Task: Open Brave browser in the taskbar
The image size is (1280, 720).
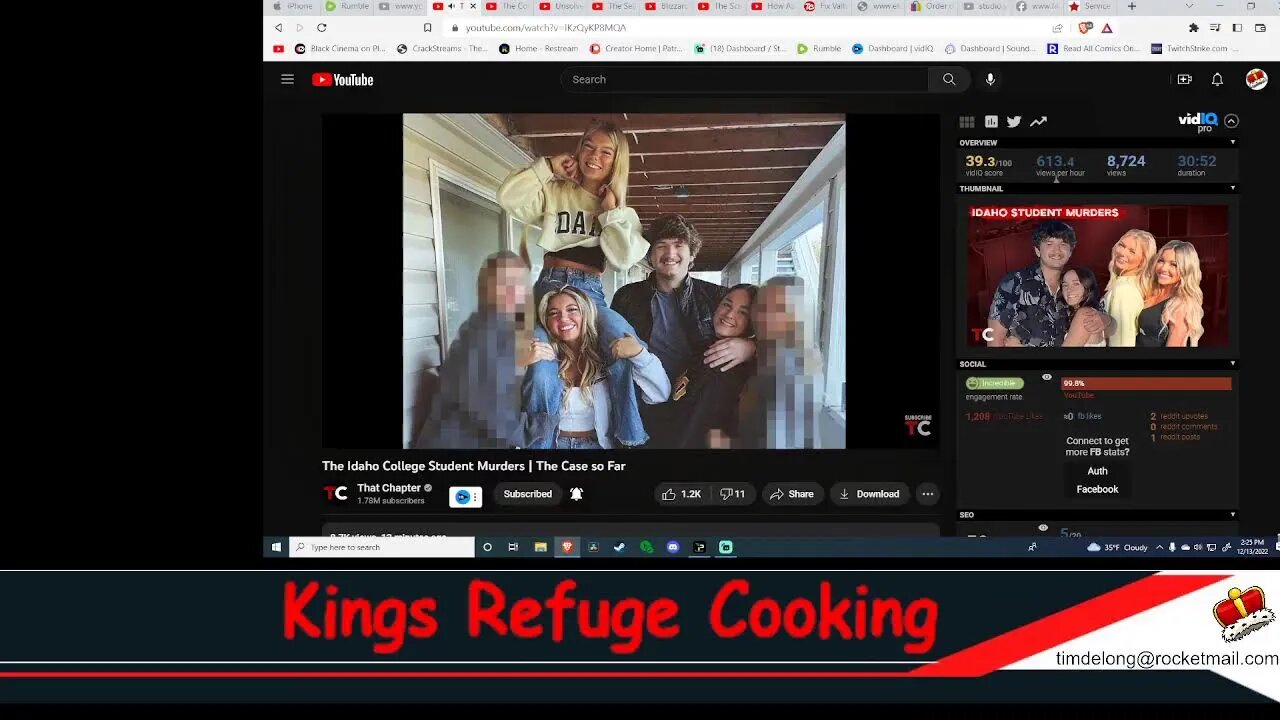Action: (x=567, y=547)
